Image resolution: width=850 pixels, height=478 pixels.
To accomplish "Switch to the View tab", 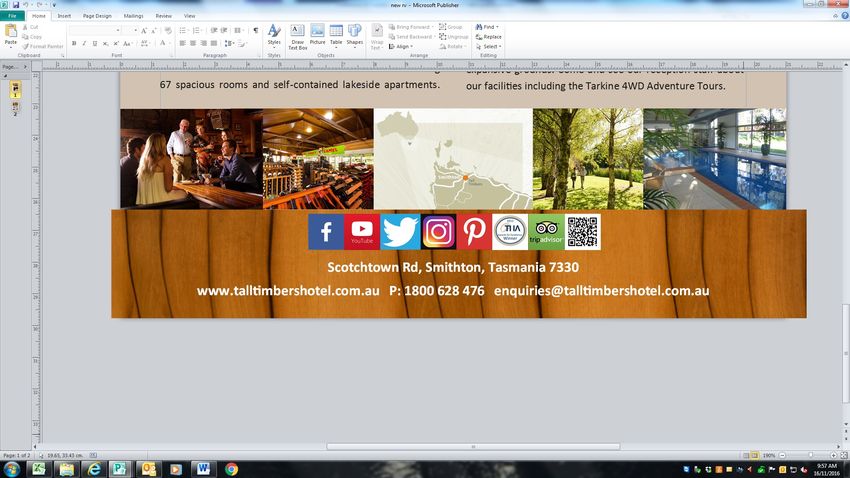I will pyautogui.click(x=189, y=16).
